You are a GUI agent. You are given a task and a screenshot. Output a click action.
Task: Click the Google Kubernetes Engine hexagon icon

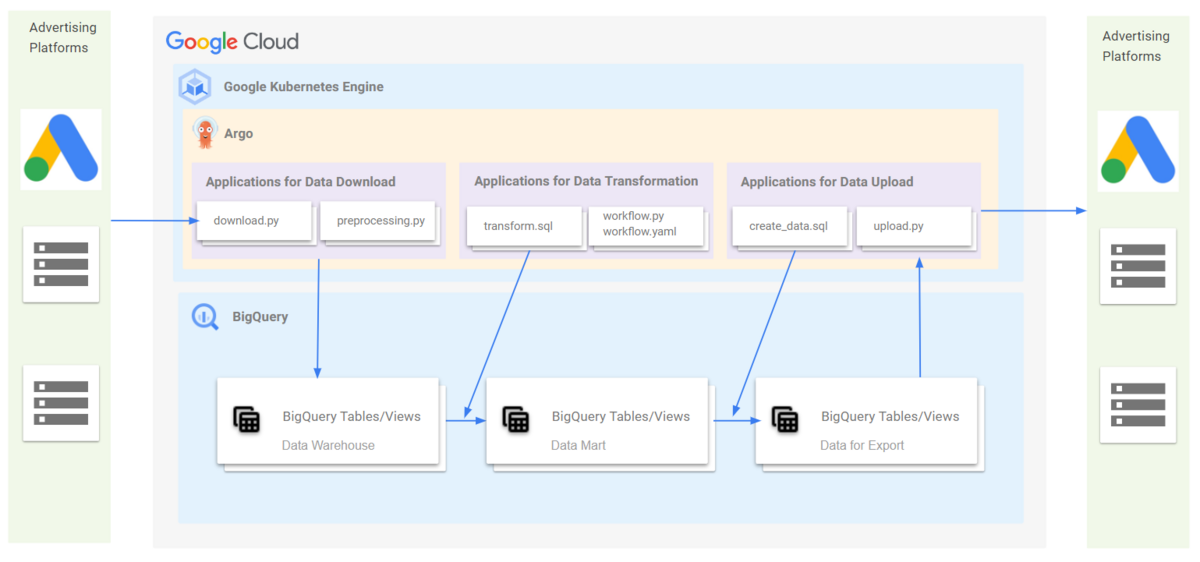coord(195,87)
